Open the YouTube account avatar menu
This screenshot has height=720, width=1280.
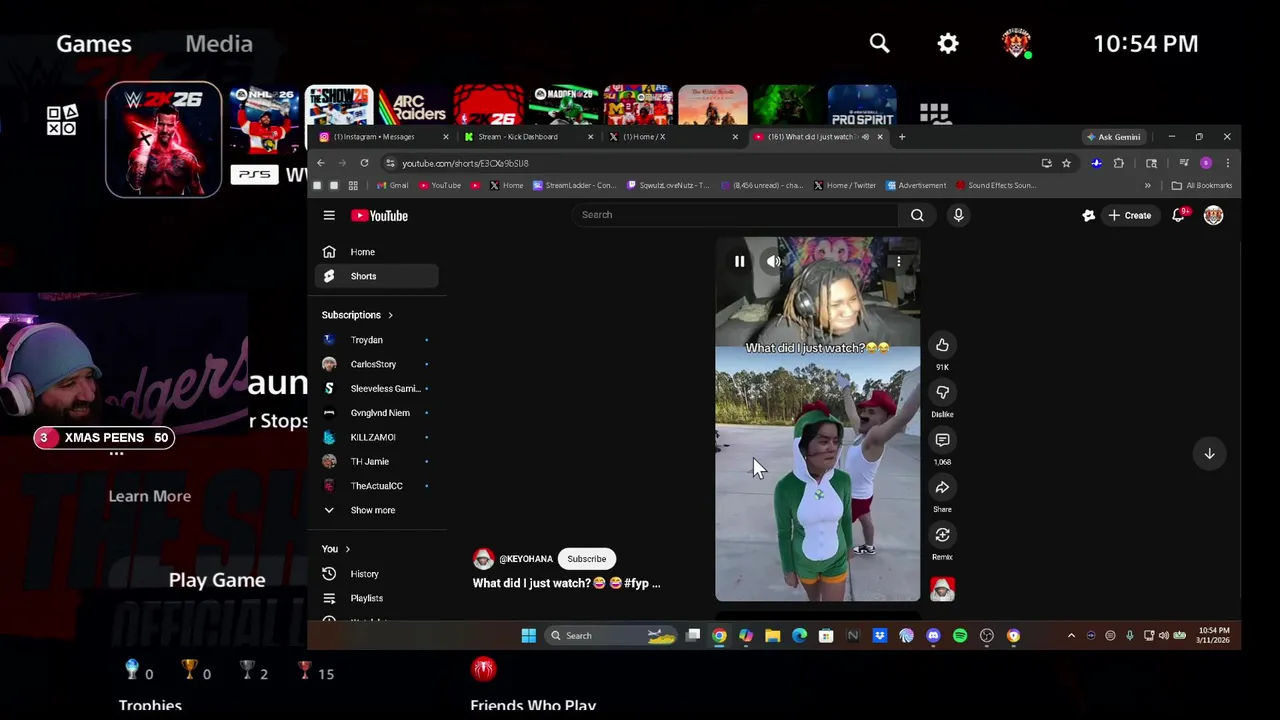[x=1213, y=215]
